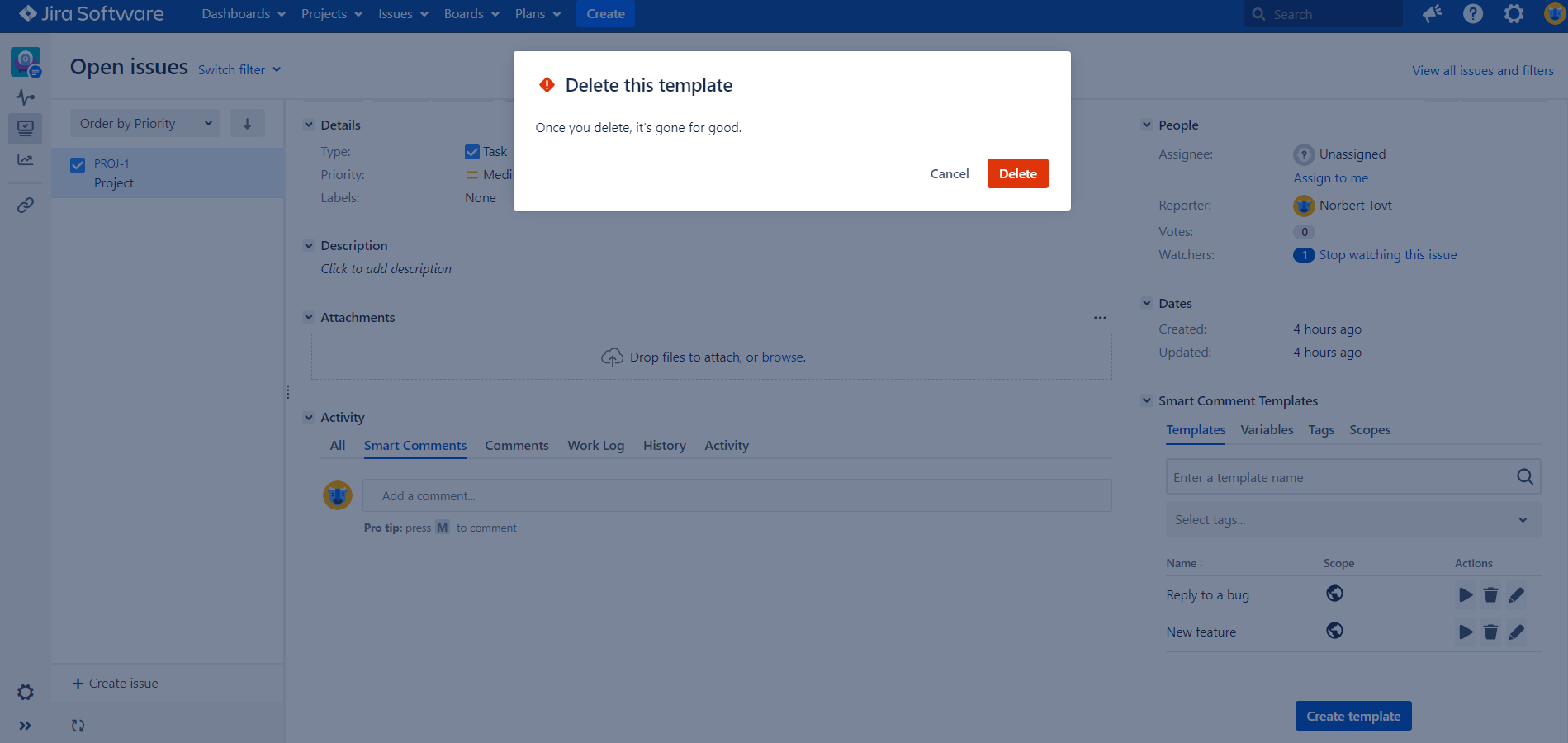The width and height of the screenshot is (1568, 743).
Task: Open the notifications megaphone icon
Action: click(x=1432, y=14)
